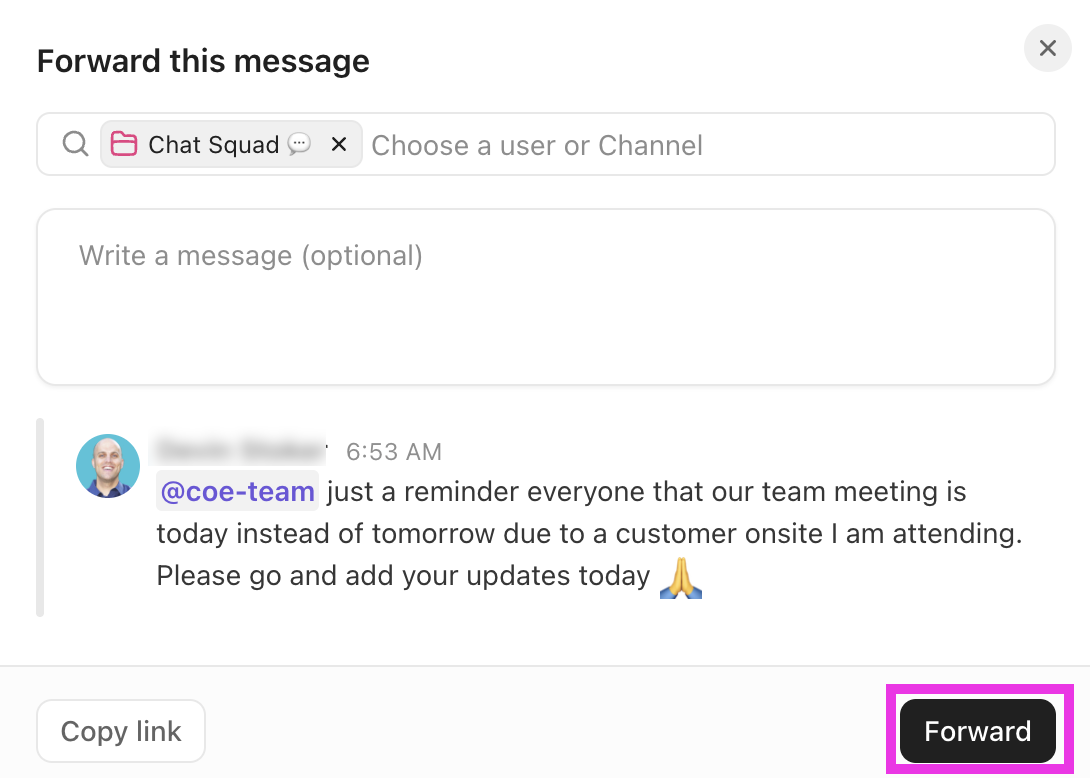This screenshot has width=1090, height=778.
Task: Click the Copy link button
Action: (x=120, y=731)
